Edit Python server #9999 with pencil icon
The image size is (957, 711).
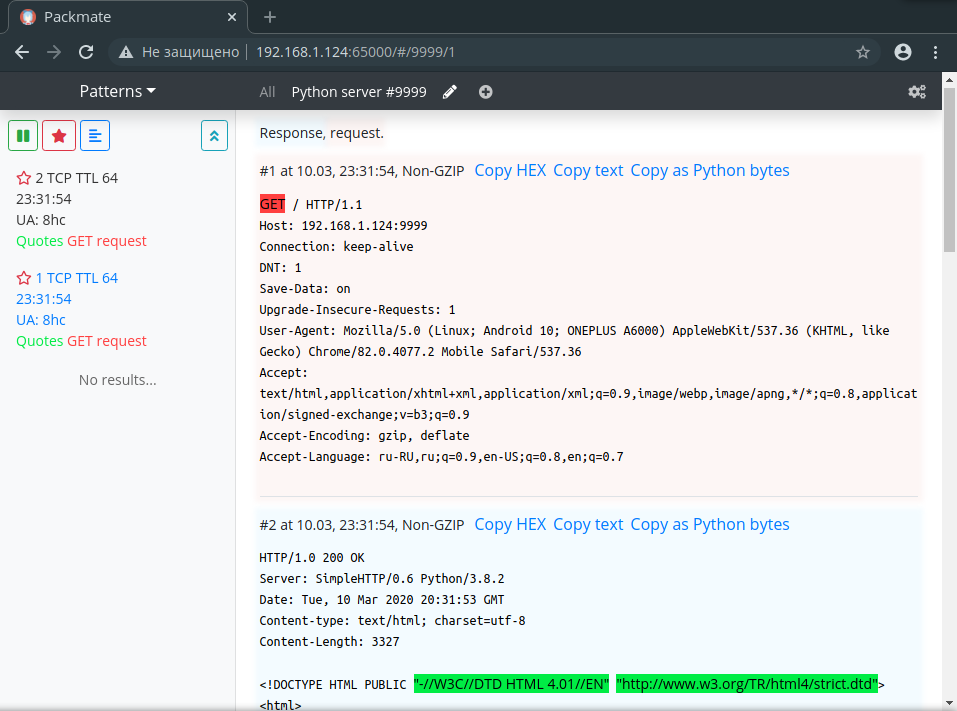point(450,92)
